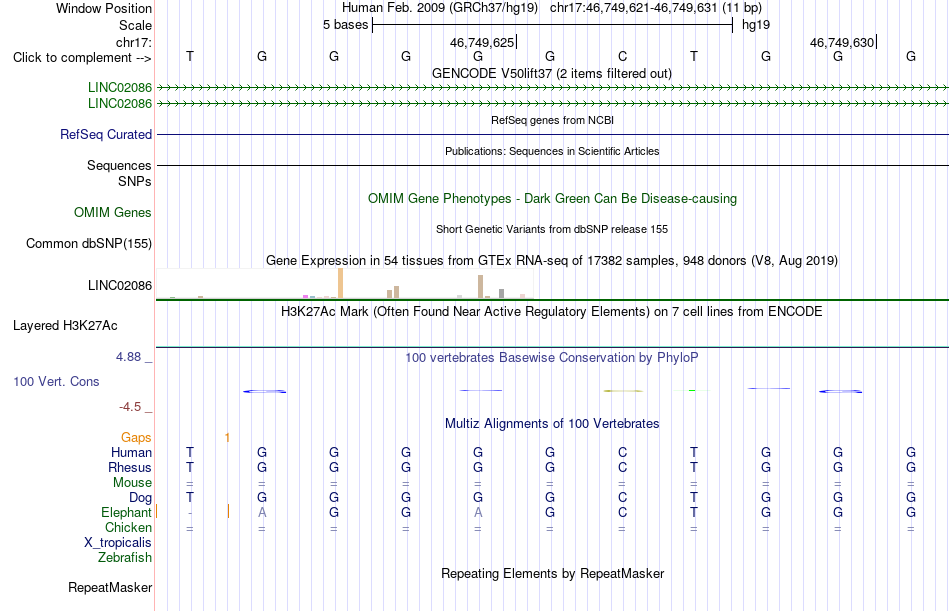
Task: Click the Rhesus alignment row label
Action: point(130,468)
